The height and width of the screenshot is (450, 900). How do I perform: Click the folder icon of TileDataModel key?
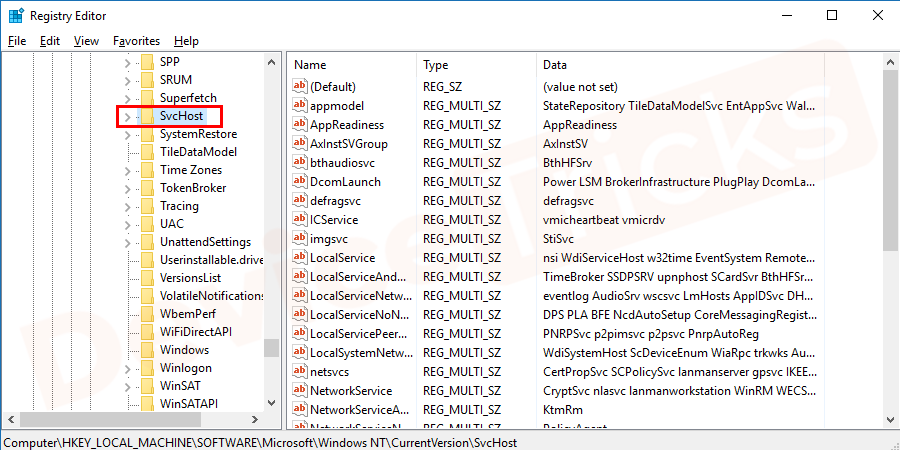click(148, 152)
